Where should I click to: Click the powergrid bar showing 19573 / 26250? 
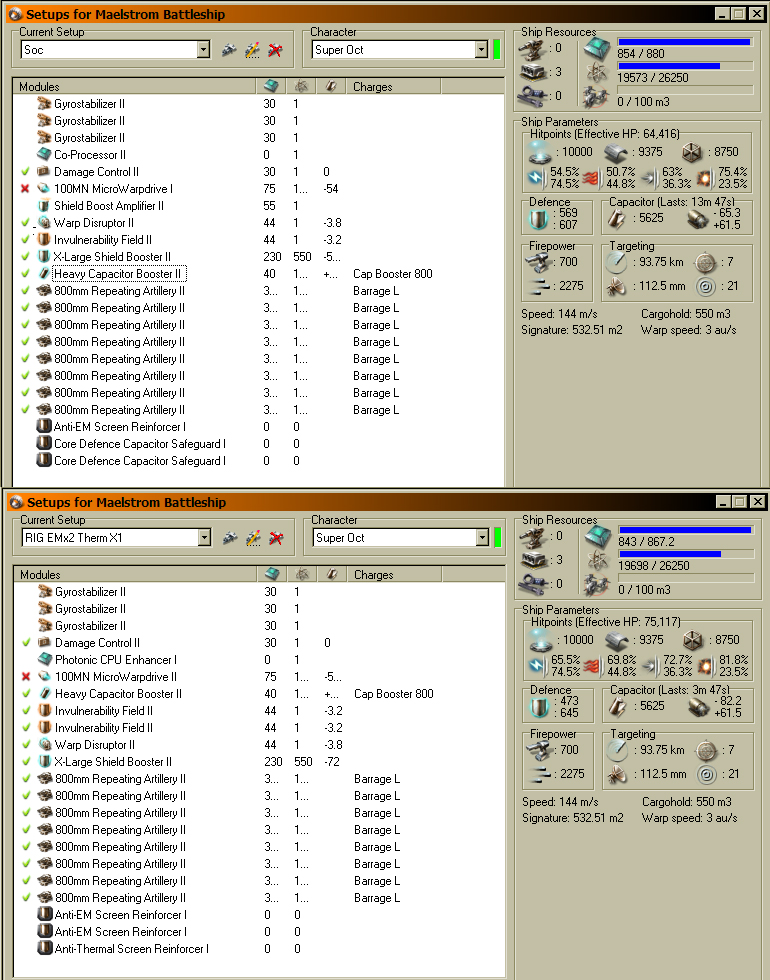684,66
